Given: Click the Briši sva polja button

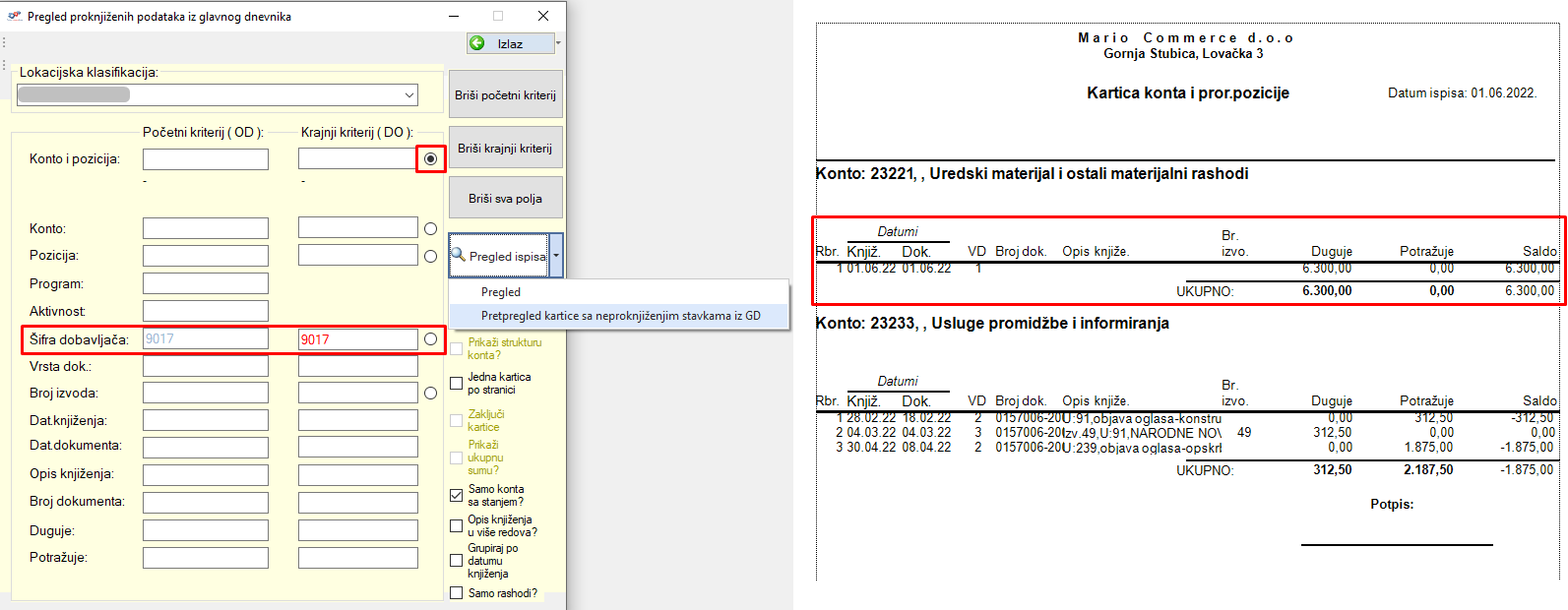Looking at the screenshot, I should [x=505, y=199].
